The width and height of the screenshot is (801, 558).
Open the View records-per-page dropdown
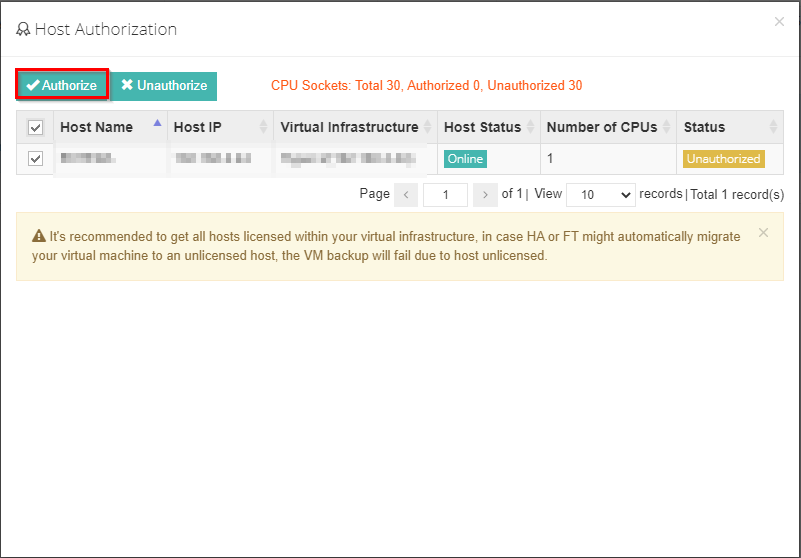click(x=601, y=195)
